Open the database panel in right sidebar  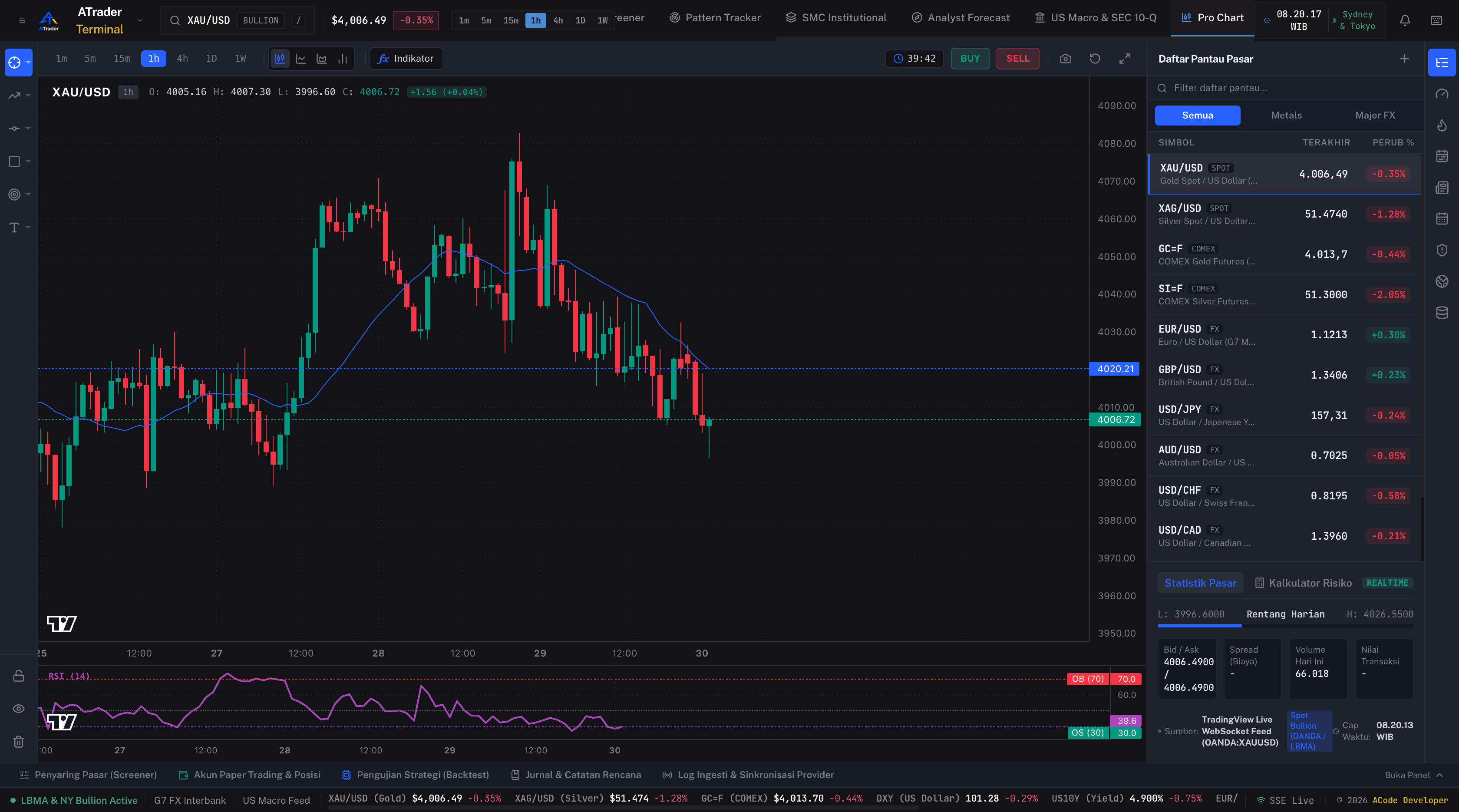(1442, 313)
